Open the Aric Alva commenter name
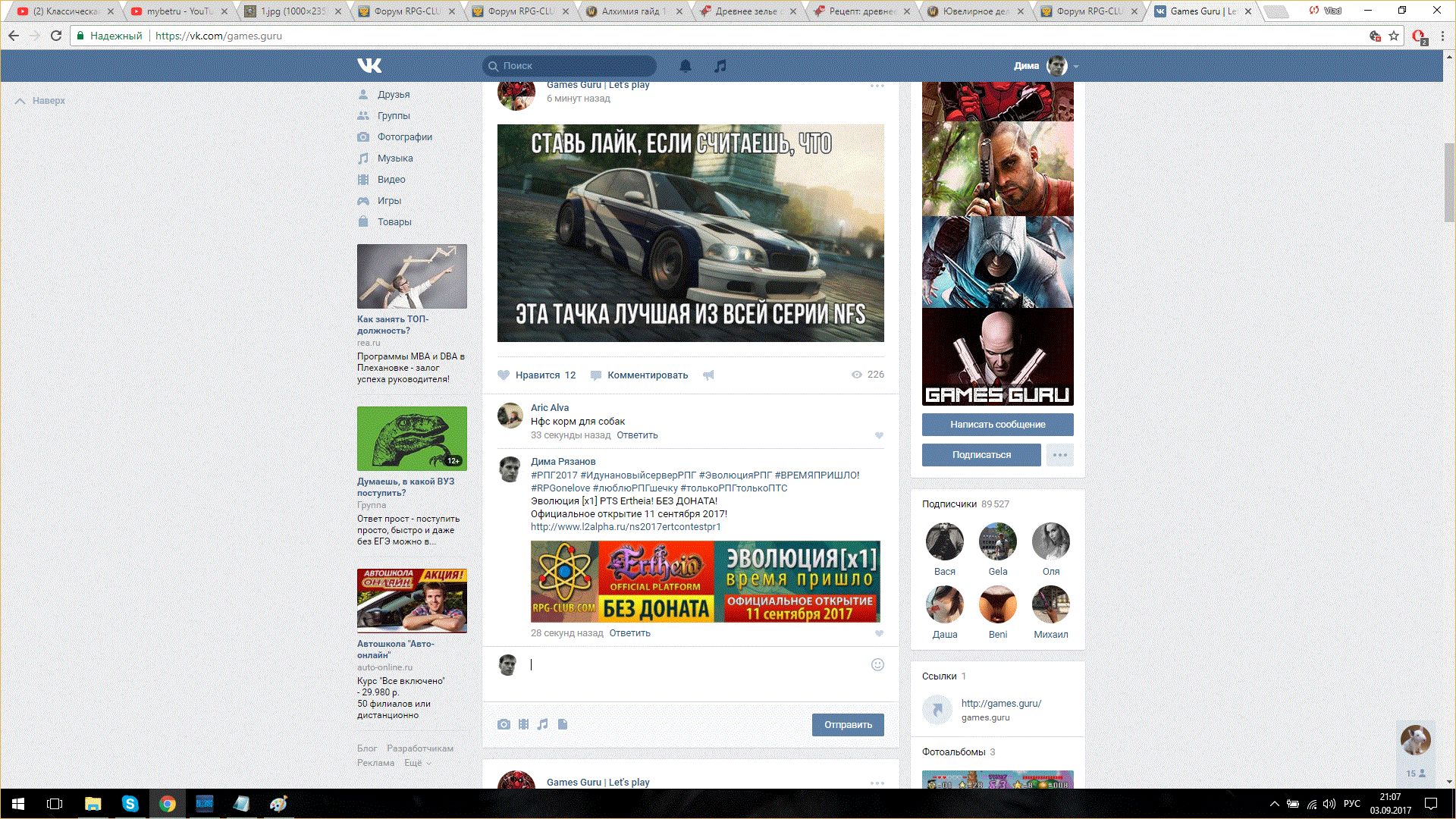Viewport: 1456px width, 819px height. coord(550,408)
